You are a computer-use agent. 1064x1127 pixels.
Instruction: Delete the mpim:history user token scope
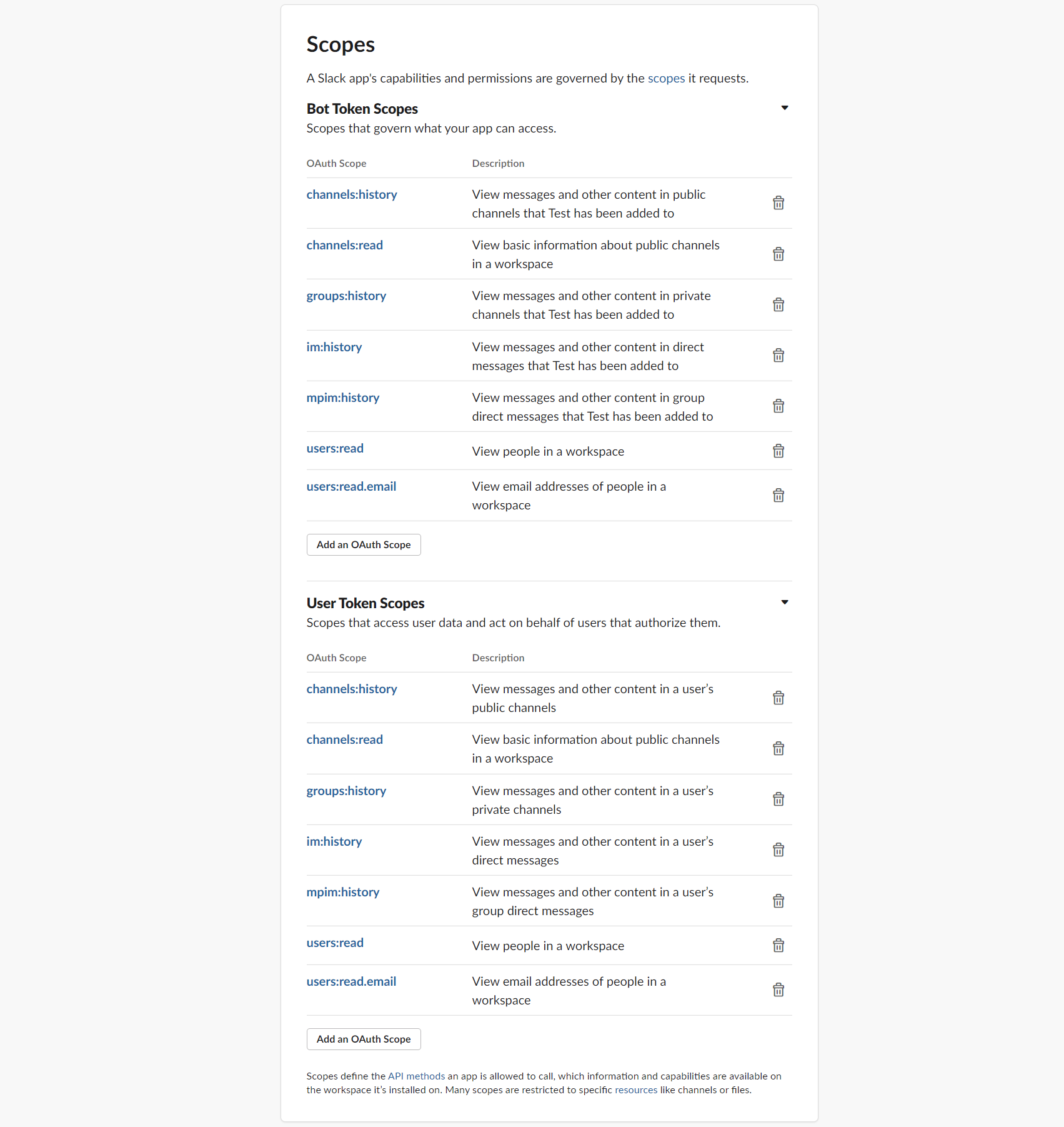click(778, 901)
